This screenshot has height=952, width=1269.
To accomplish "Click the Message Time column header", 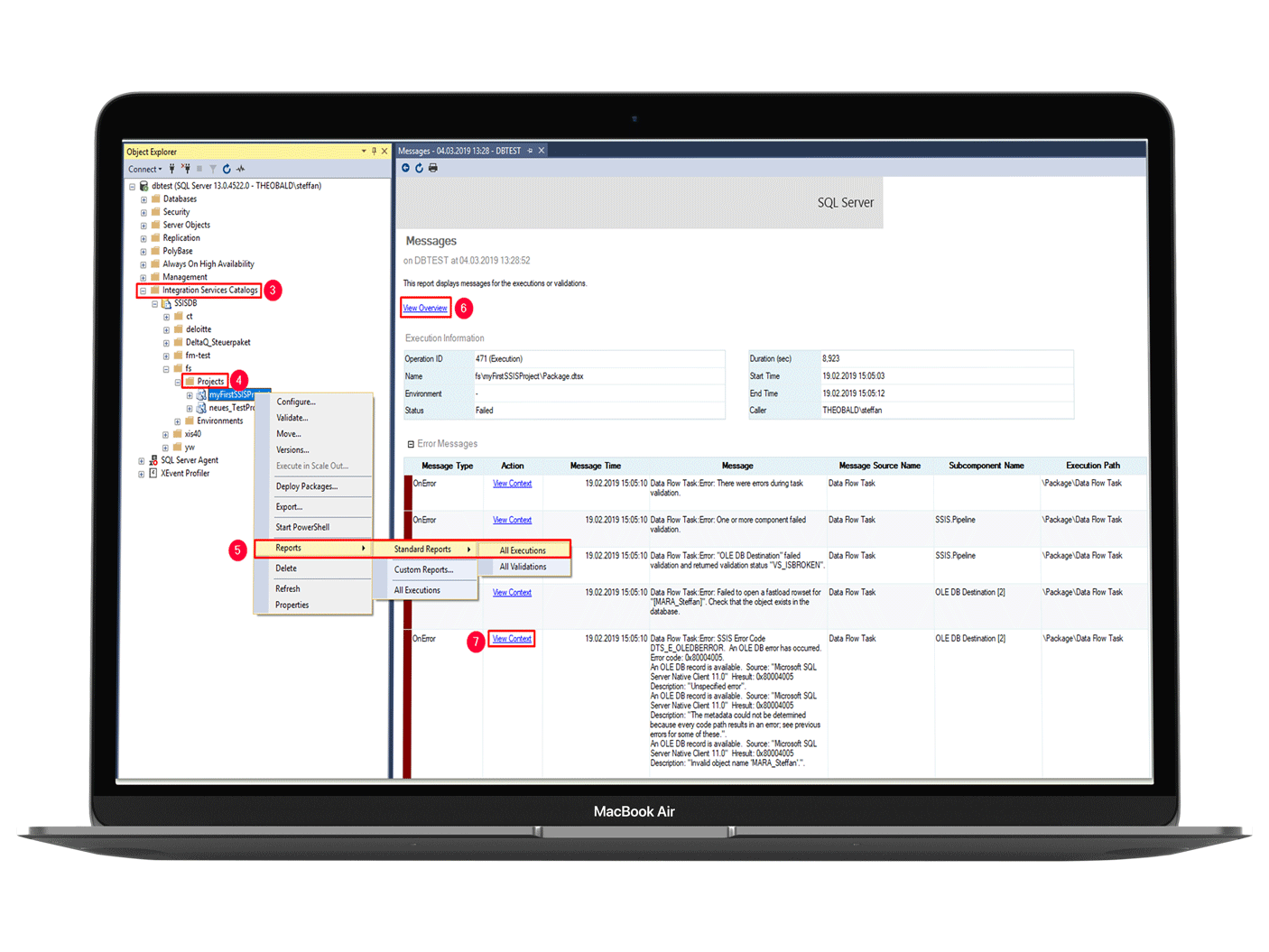I will [596, 466].
